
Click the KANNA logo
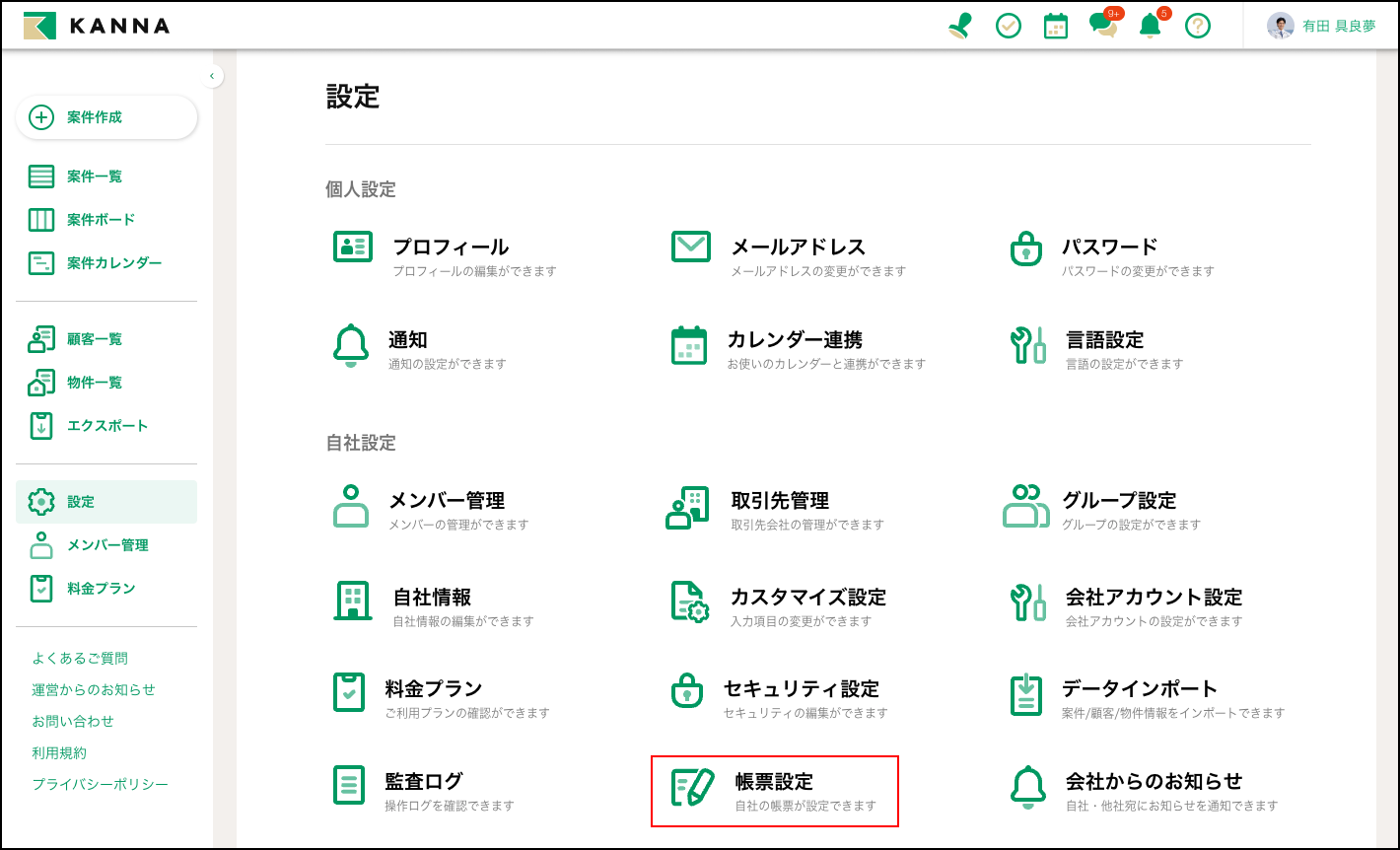pyautogui.click(x=97, y=26)
